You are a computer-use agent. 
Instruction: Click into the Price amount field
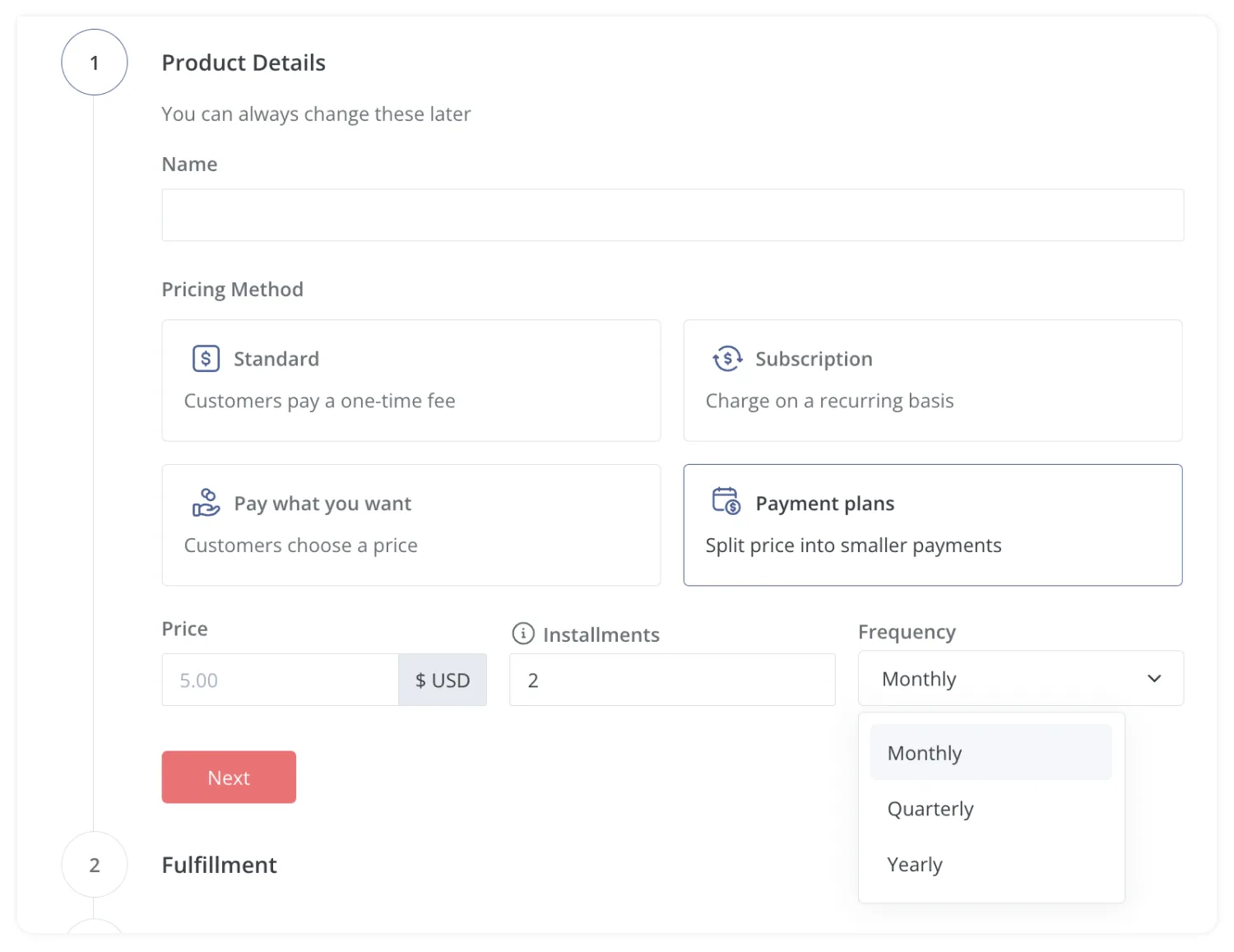coord(280,680)
